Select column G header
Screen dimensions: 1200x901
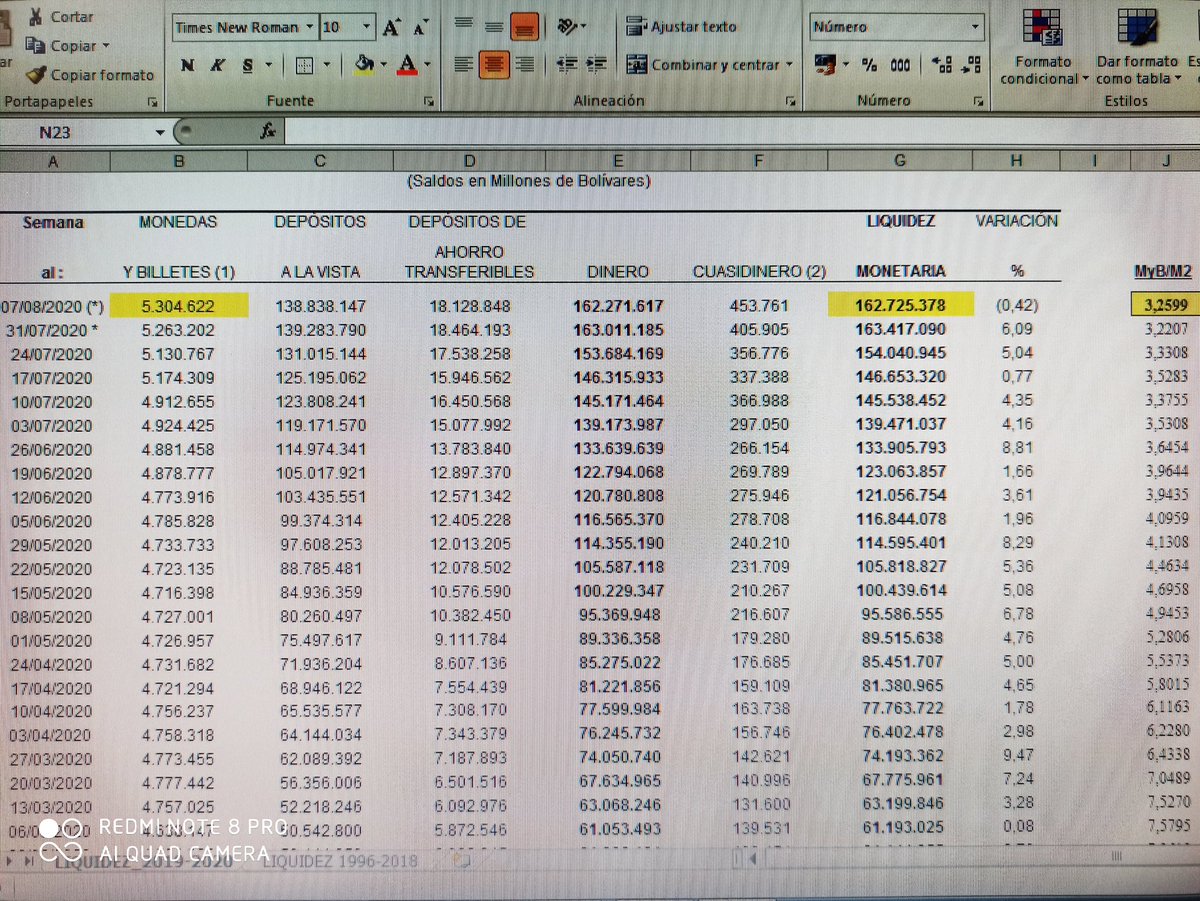pos(900,160)
